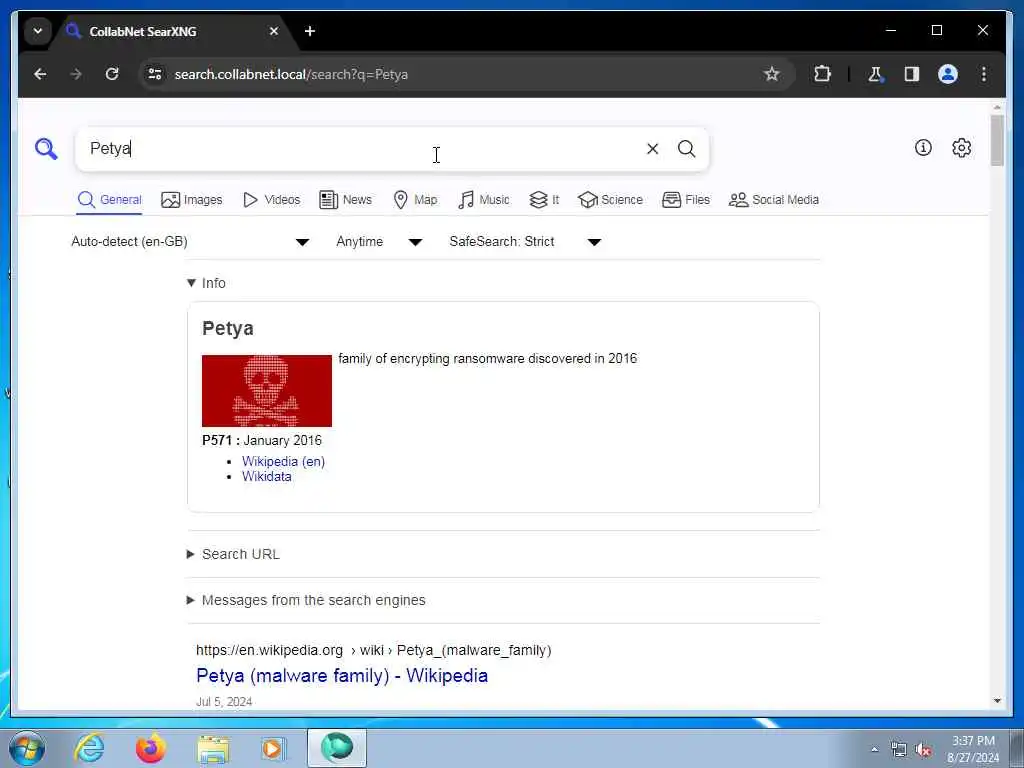Screen dimensions: 1024x768
Task: Click the volume muted tray icon
Action: point(923,750)
